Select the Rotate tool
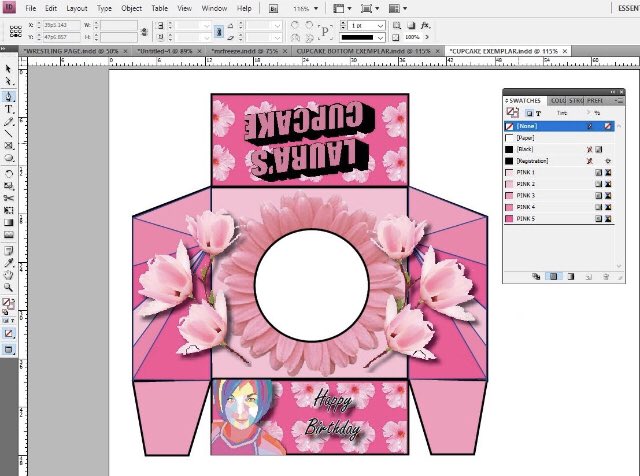 8,173
